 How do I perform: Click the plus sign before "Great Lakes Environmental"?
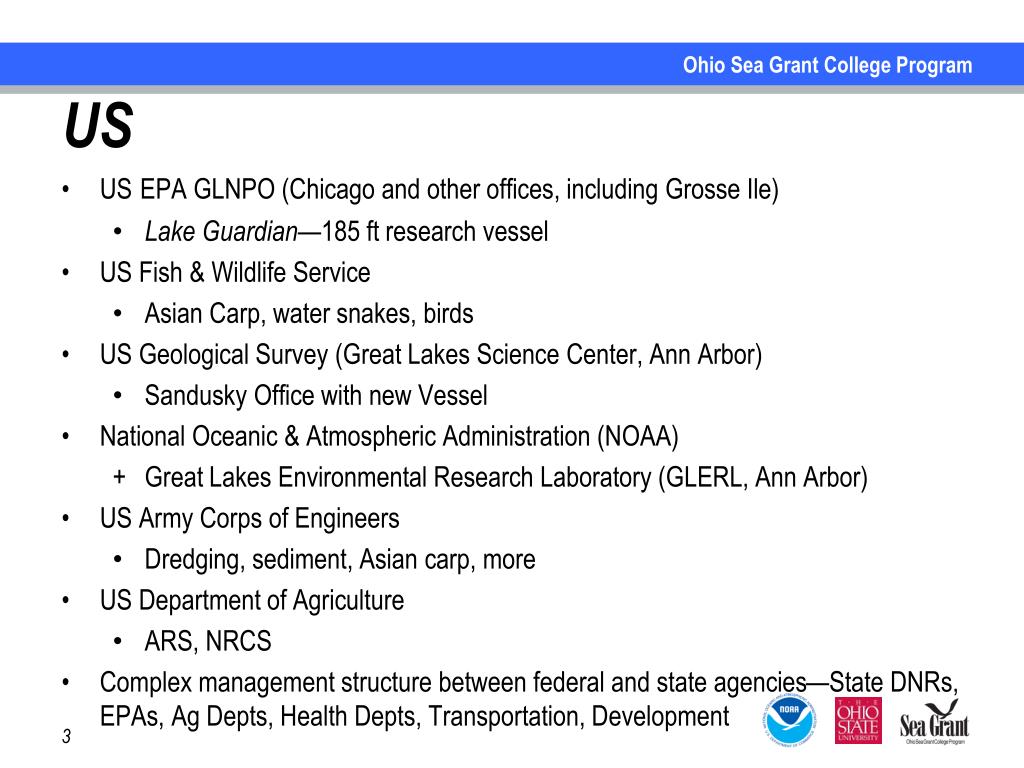coord(118,477)
